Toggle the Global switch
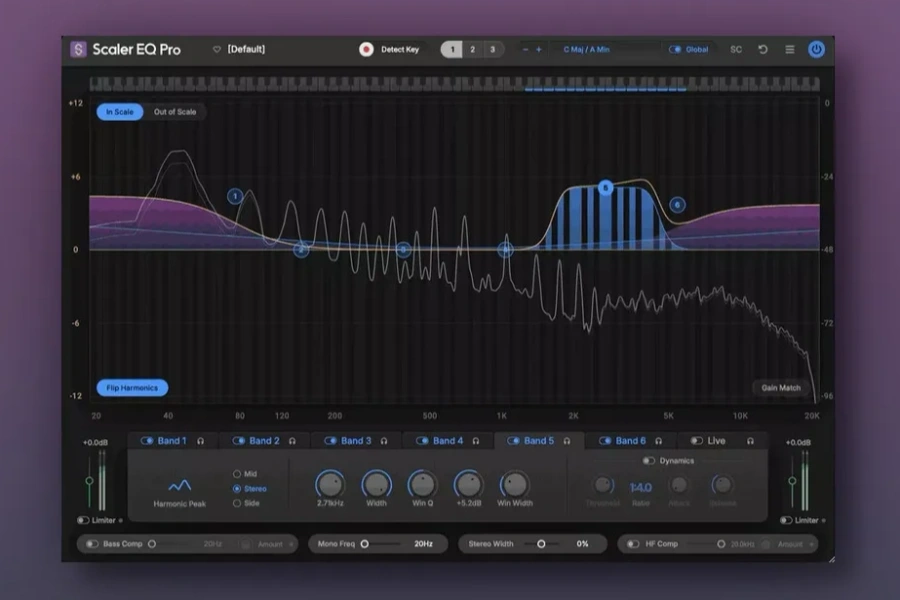 point(675,49)
